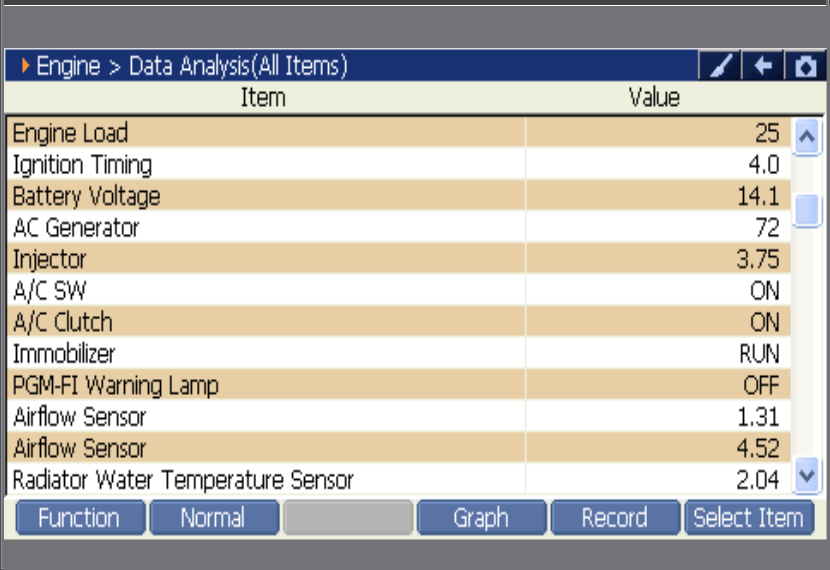Viewport: 830px width, 570px height.
Task: Switch the Normal display mode button
Action: (x=214, y=518)
